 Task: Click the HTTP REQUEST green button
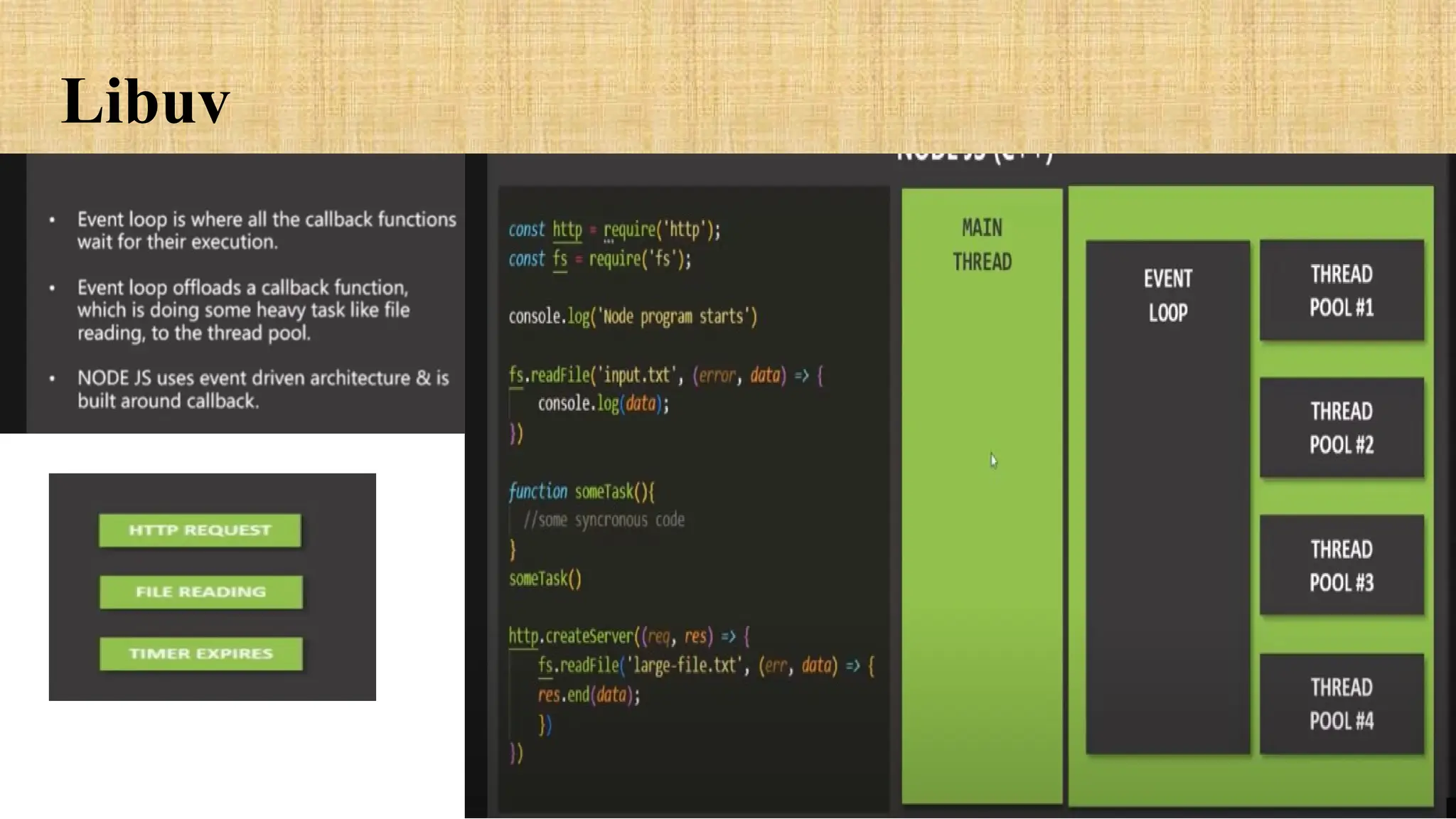pyautogui.click(x=200, y=530)
